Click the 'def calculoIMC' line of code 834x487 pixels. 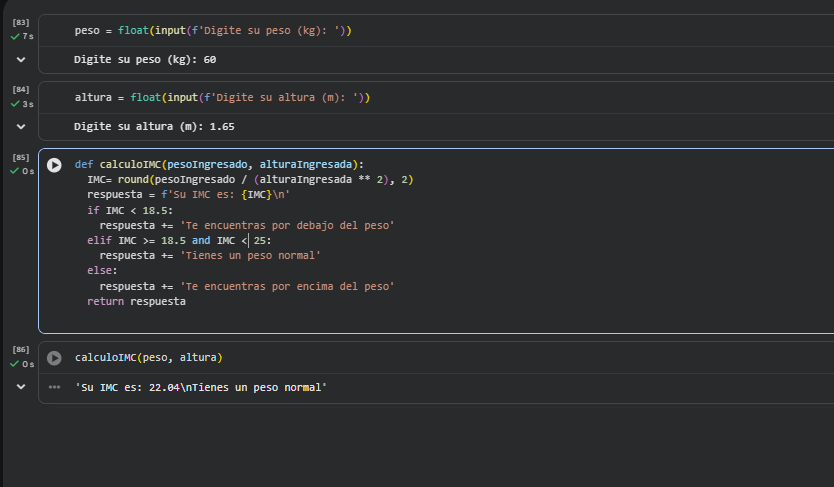point(220,164)
